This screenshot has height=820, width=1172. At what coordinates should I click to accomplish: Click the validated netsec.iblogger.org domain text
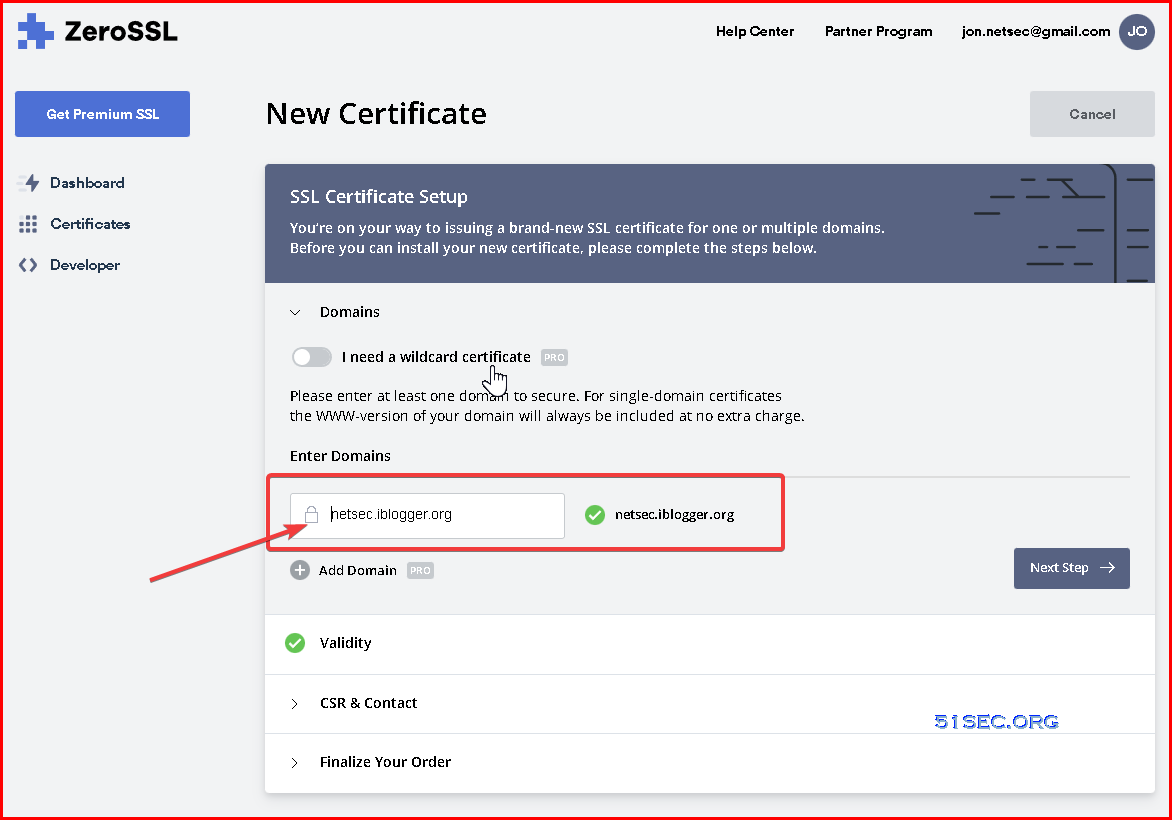pos(674,515)
